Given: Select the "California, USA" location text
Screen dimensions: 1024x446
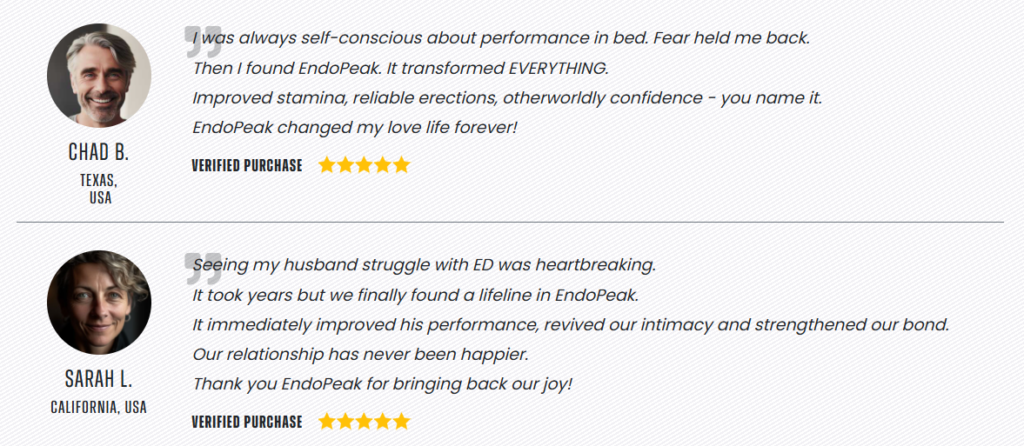Looking at the screenshot, I should click(x=98, y=407).
